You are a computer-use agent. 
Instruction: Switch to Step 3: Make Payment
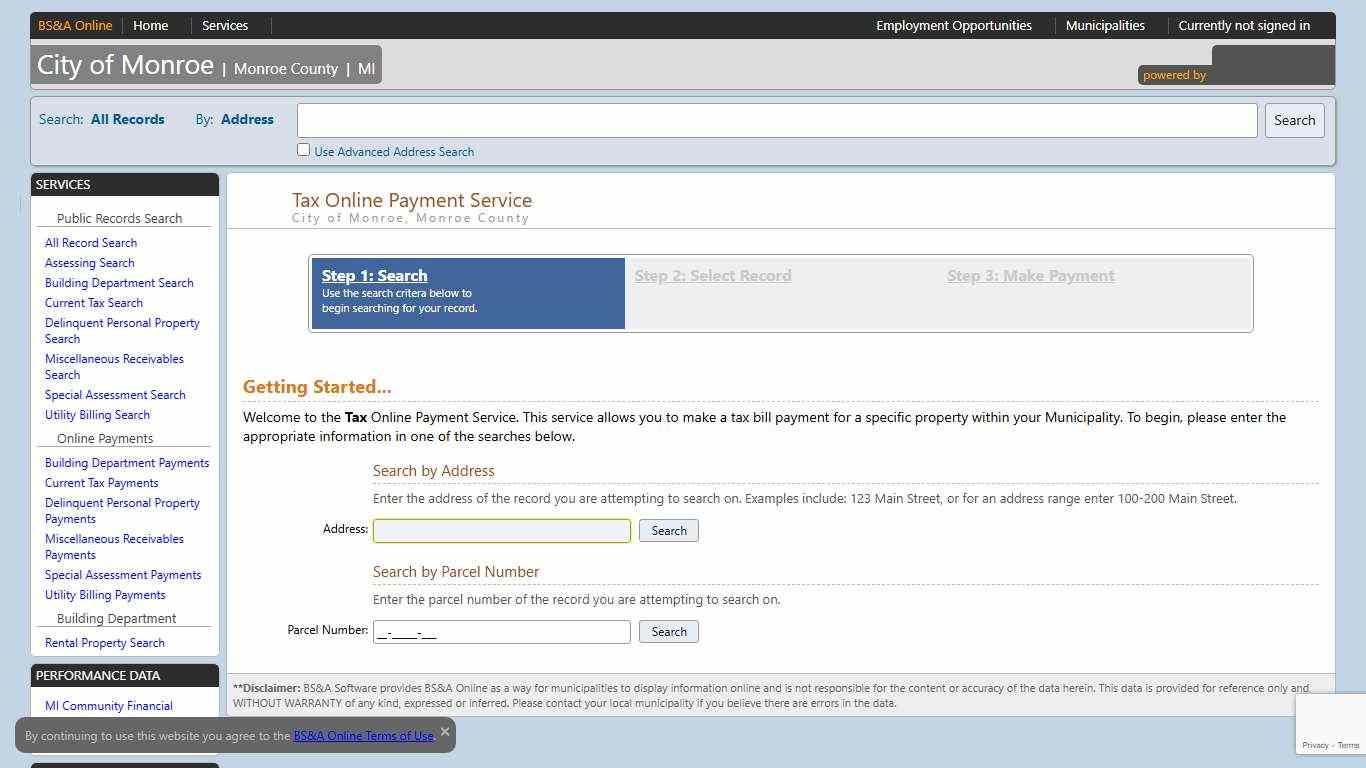tap(1030, 275)
